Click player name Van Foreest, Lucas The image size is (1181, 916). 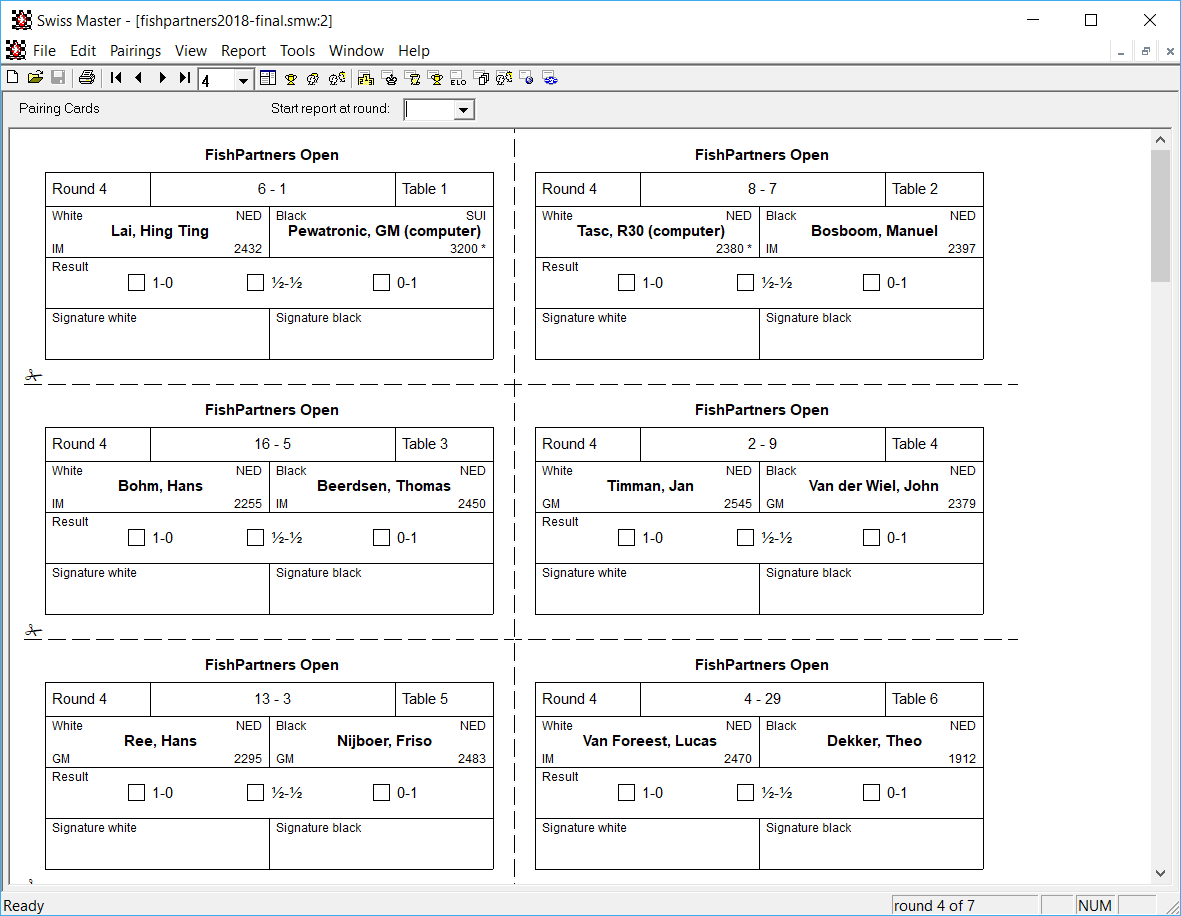[x=649, y=740]
